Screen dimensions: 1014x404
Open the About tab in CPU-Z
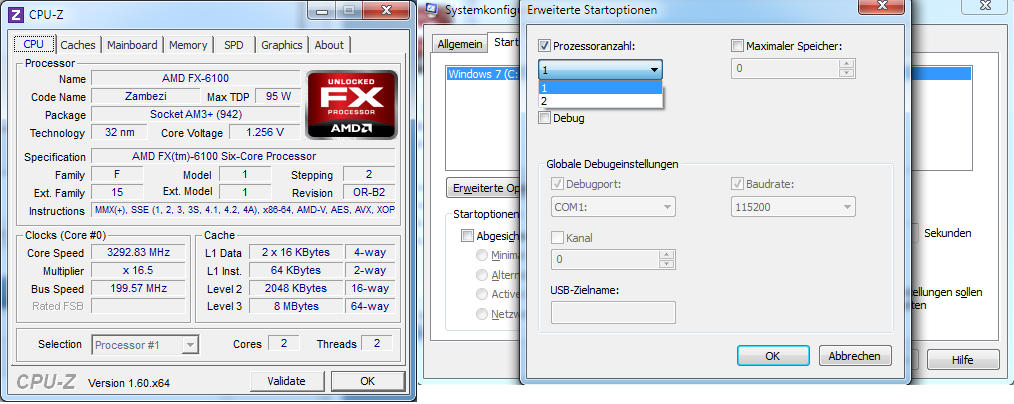point(329,45)
